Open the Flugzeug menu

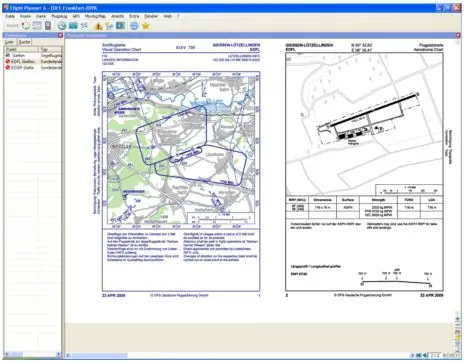[x=59, y=16]
